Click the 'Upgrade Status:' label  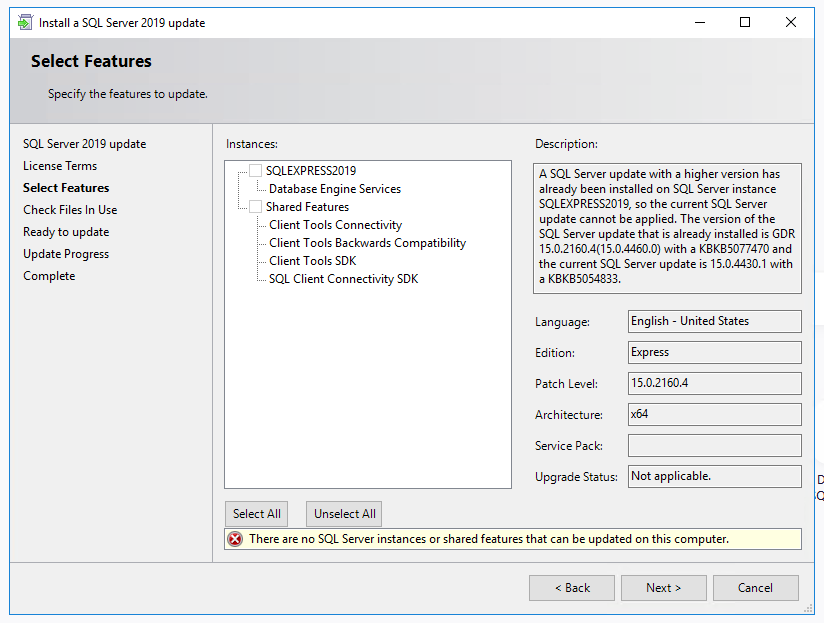point(576,477)
